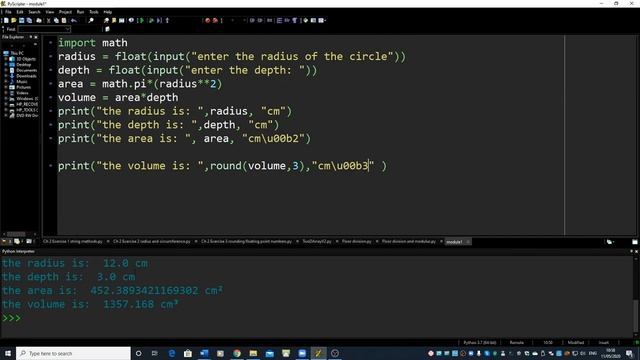Viewport: 640px width, 360px height.
Task: Open the Find text dropdown box
Action: [x=44, y=29]
